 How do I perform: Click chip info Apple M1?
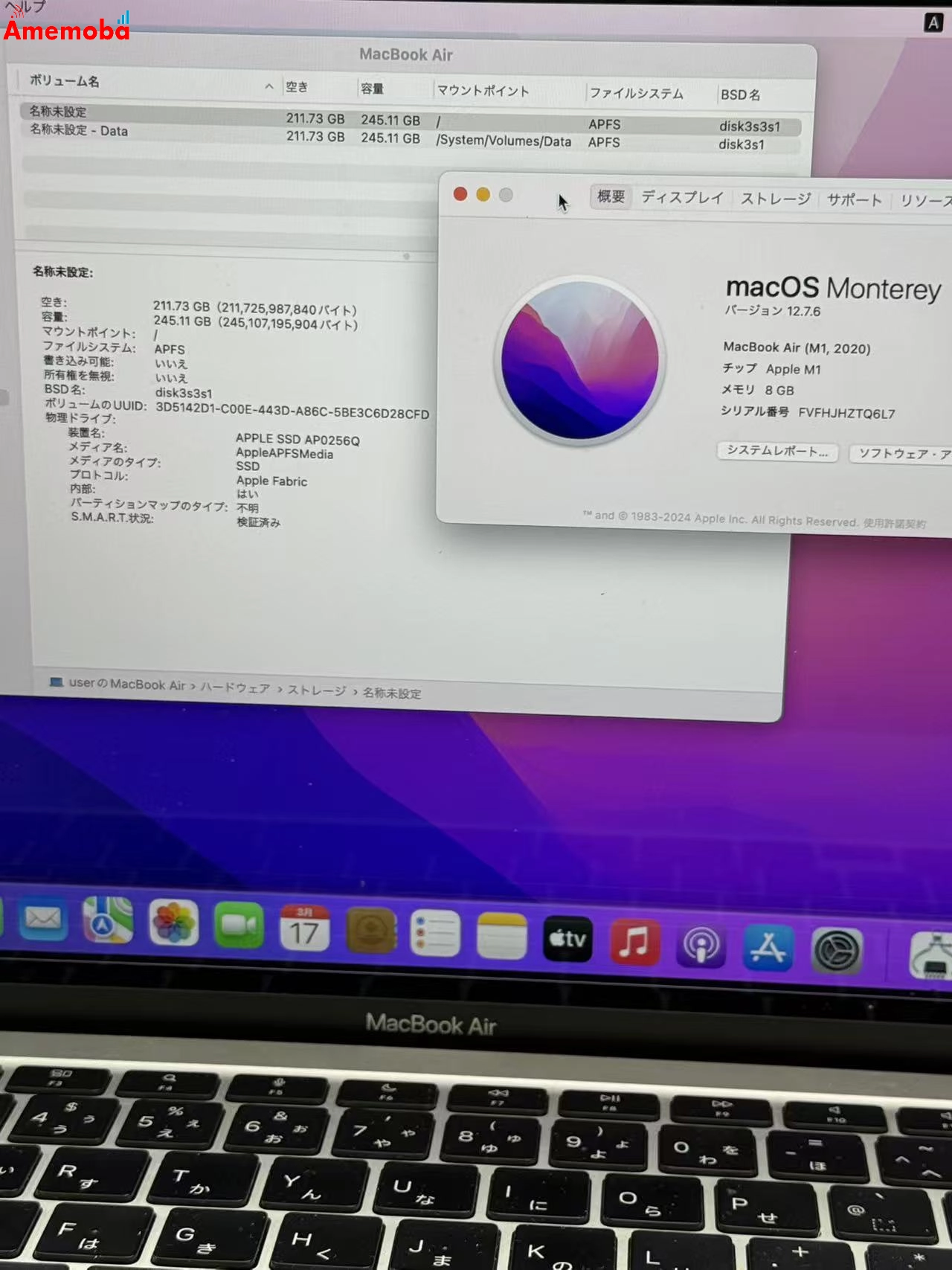click(794, 369)
